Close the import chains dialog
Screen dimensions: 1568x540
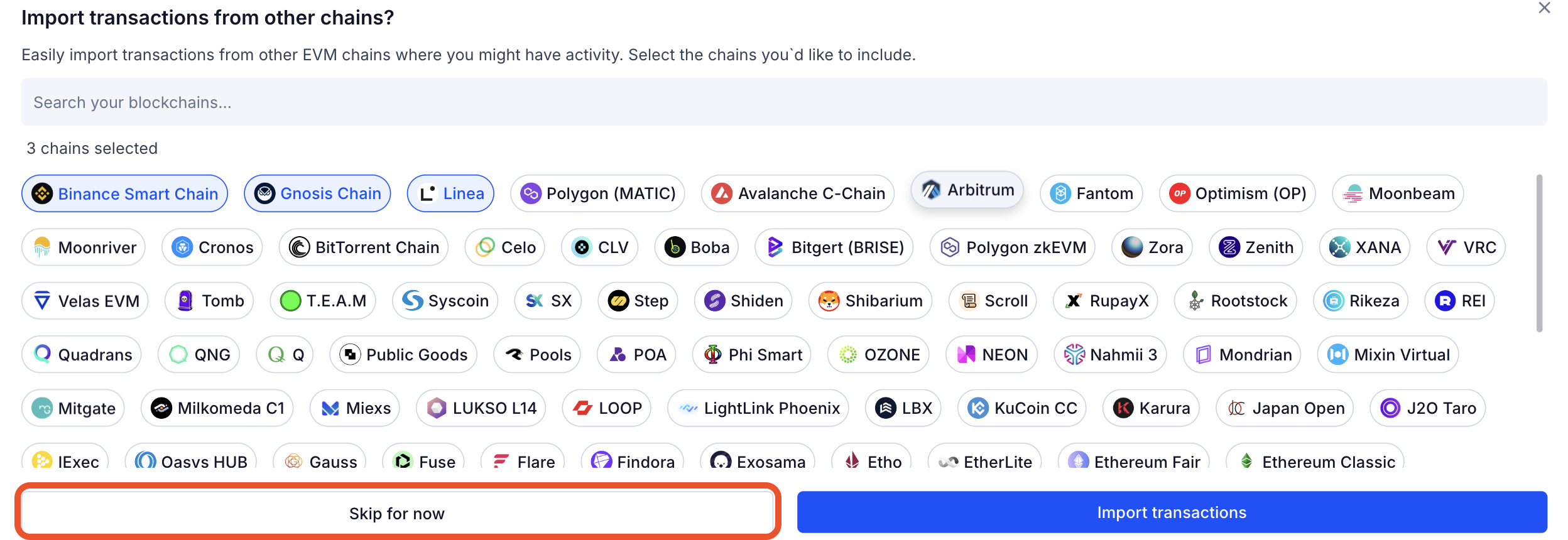[1544, 8]
